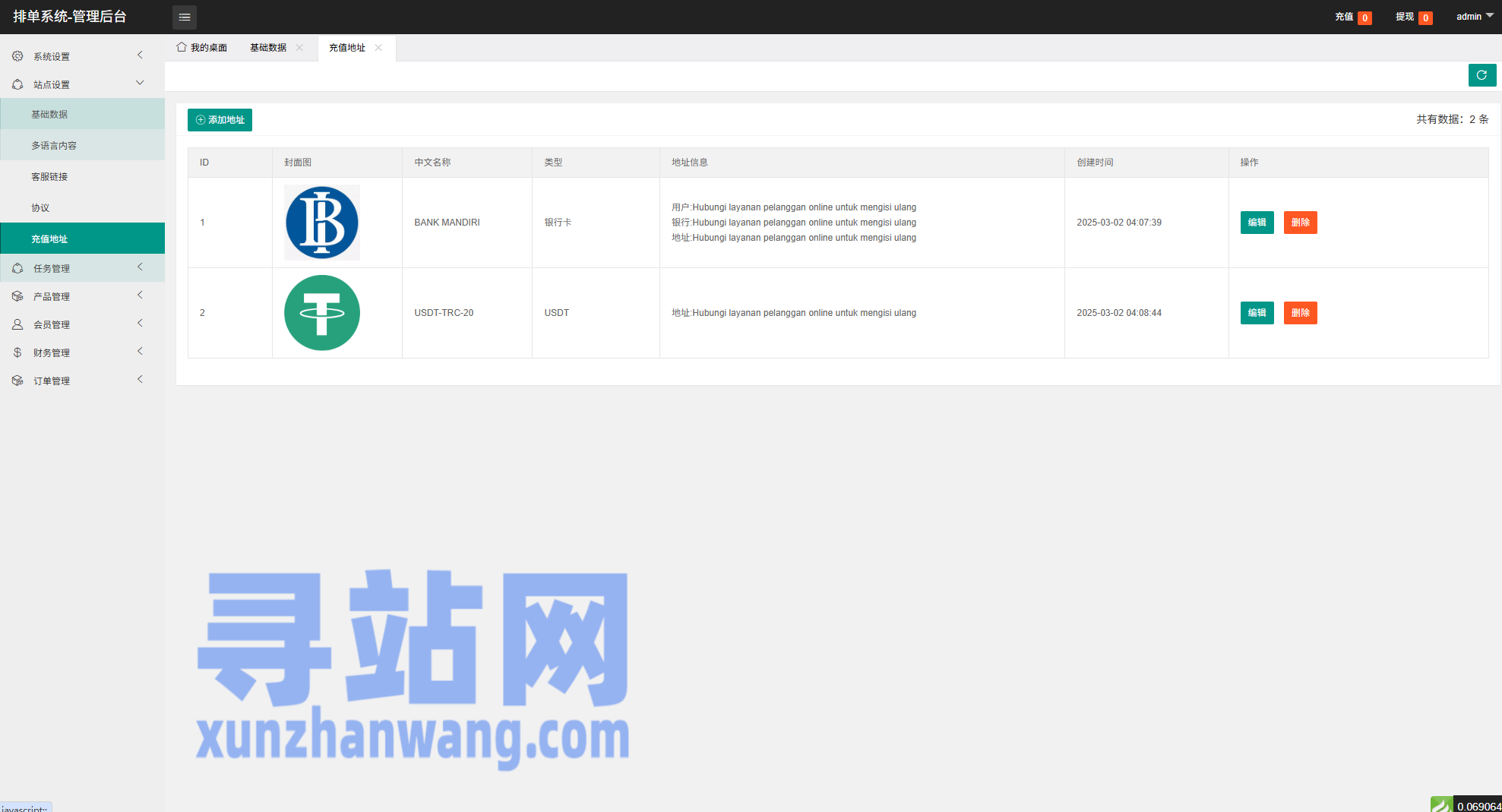
Task: Click the 充值 notification badge
Action: coord(1364,17)
